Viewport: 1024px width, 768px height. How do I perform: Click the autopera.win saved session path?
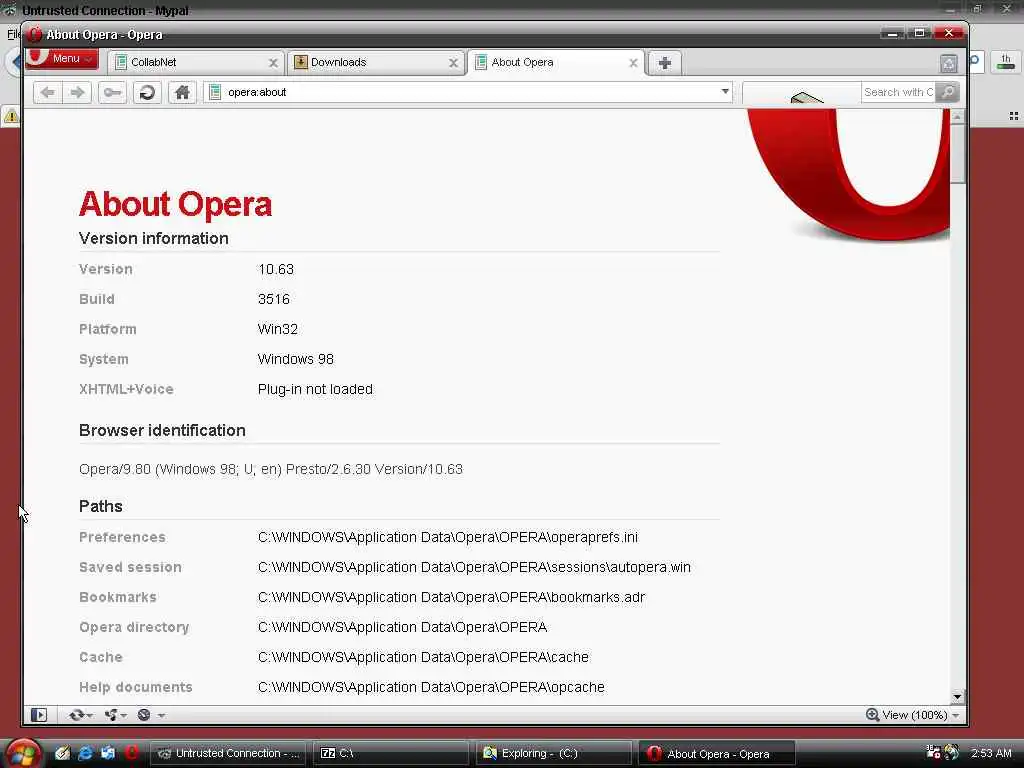coord(474,567)
